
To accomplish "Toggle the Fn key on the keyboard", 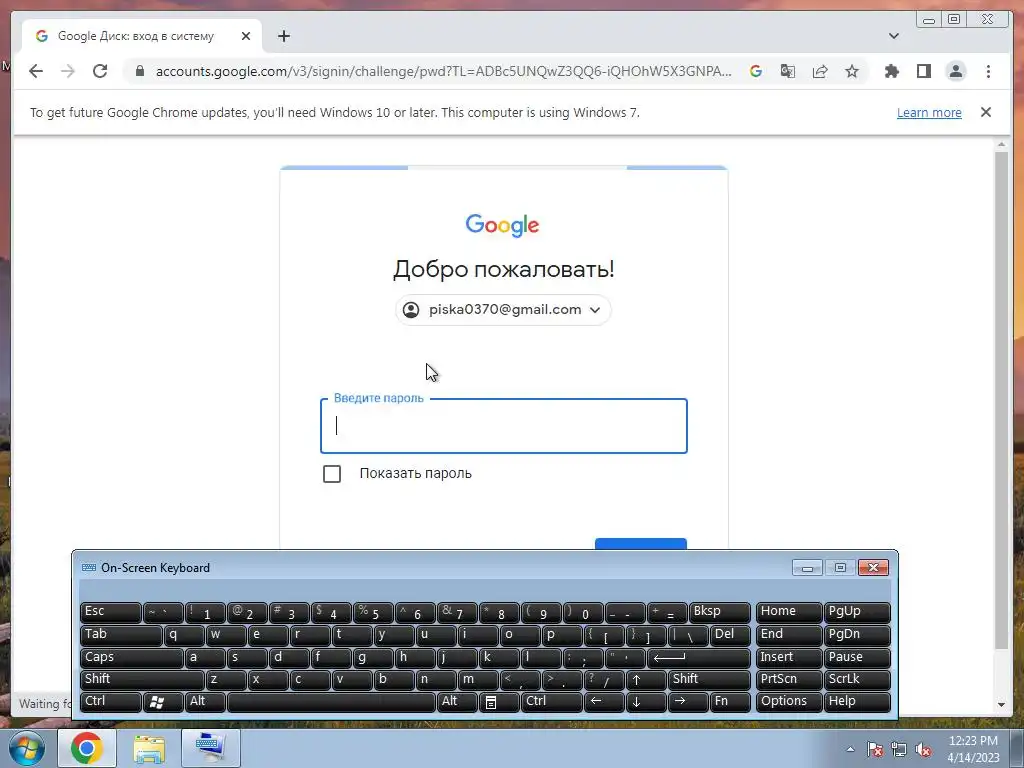I will (x=729, y=701).
